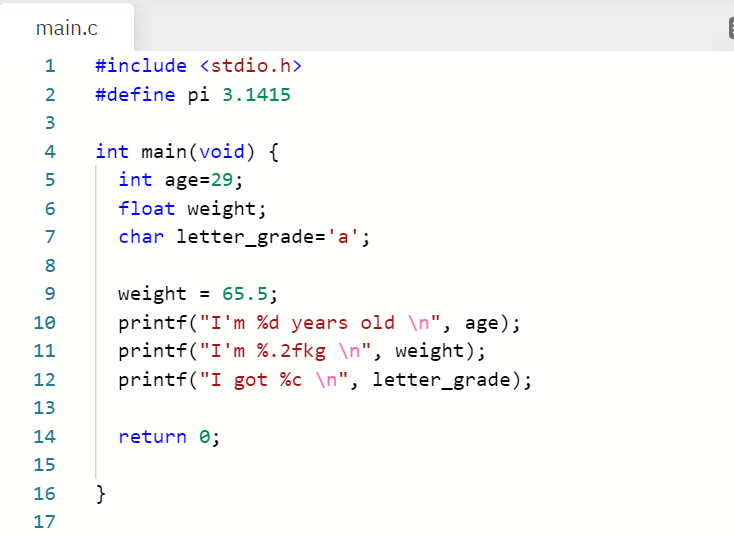Image resolution: width=734 pixels, height=536 pixels.
Task: Click 'char' keyword on line 7
Action: pyautogui.click(x=141, y=237)
